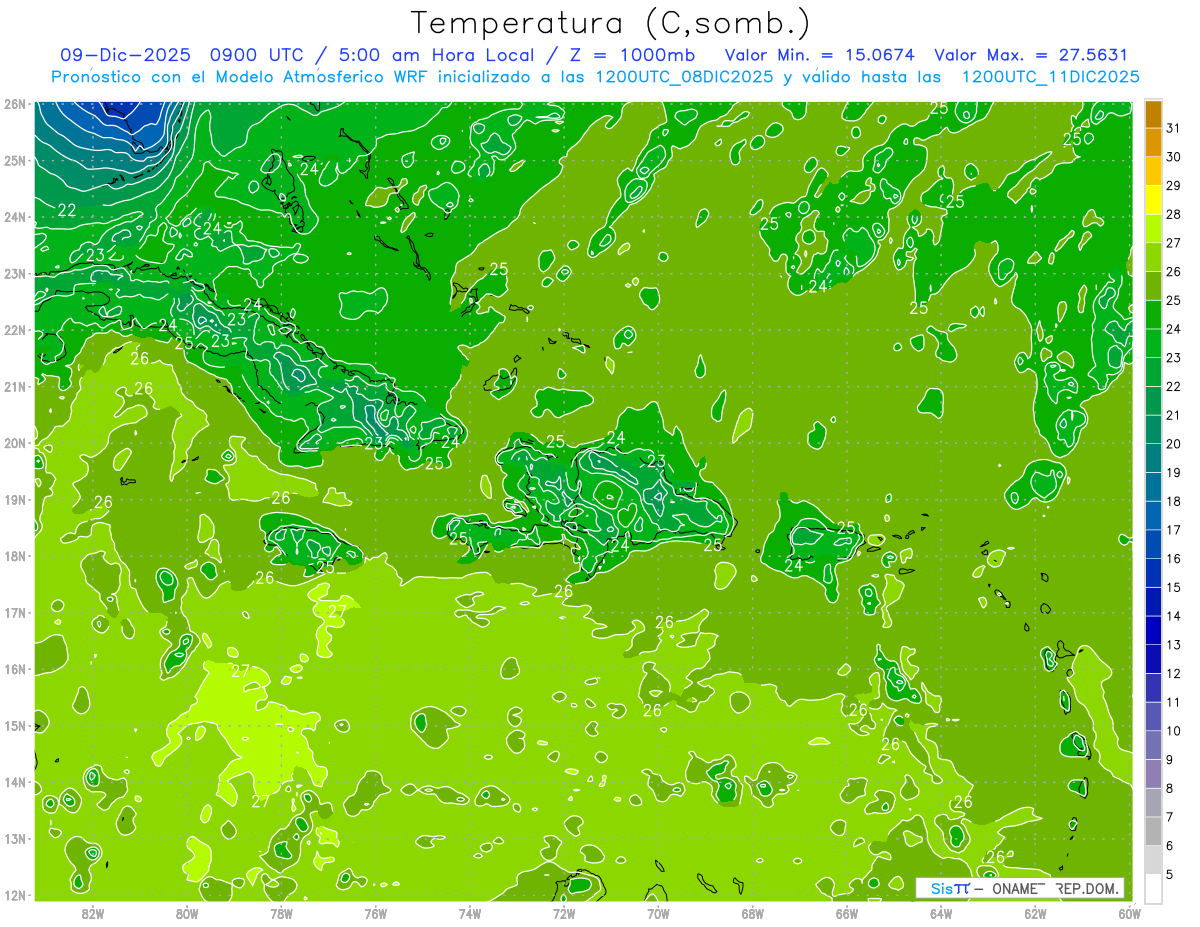
Task: Click the longitude label "78W"
Action: tap(281, 912)
